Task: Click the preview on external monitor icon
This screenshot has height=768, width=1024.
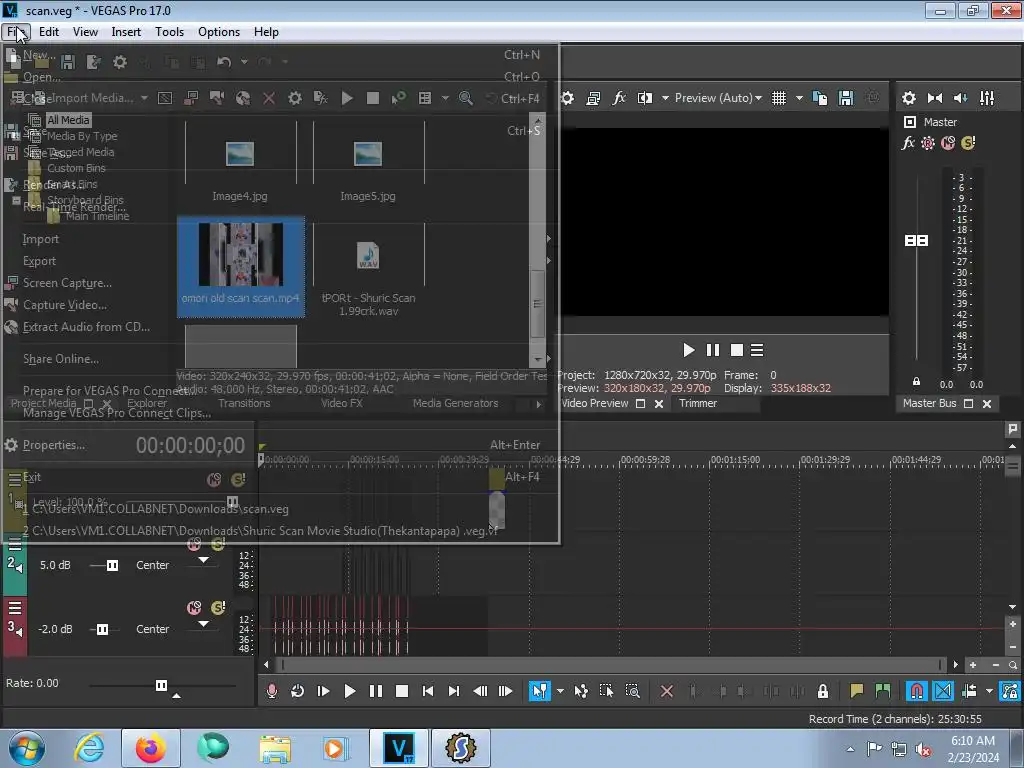Action: (x=593, y=98)
